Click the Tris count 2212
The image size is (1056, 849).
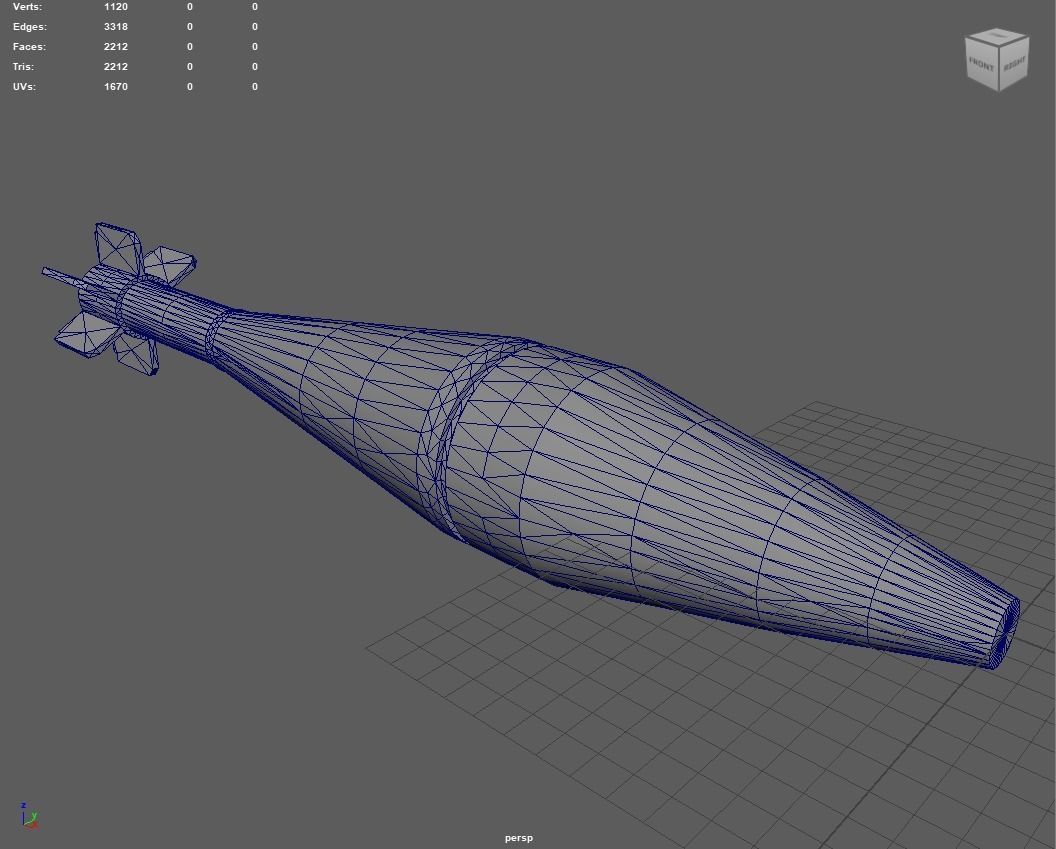pyautogui.click(x=116, y=67)
